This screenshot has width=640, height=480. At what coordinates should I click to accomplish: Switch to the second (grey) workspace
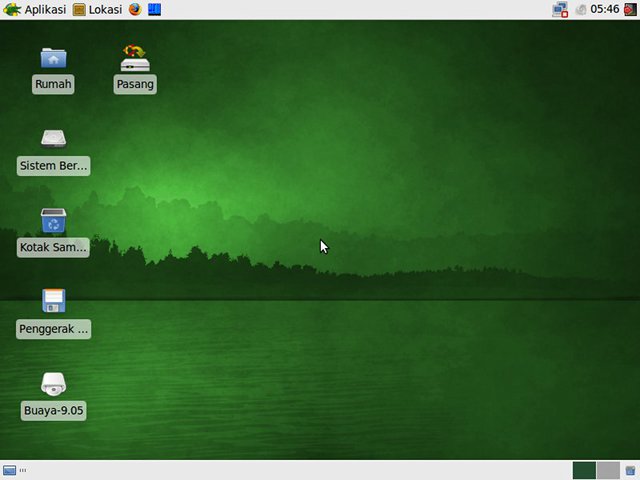tap(608, 470)
